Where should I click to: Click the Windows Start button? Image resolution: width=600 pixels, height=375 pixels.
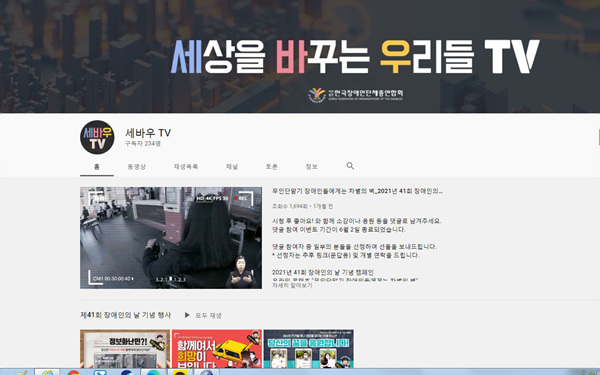[x=21, y=372]
